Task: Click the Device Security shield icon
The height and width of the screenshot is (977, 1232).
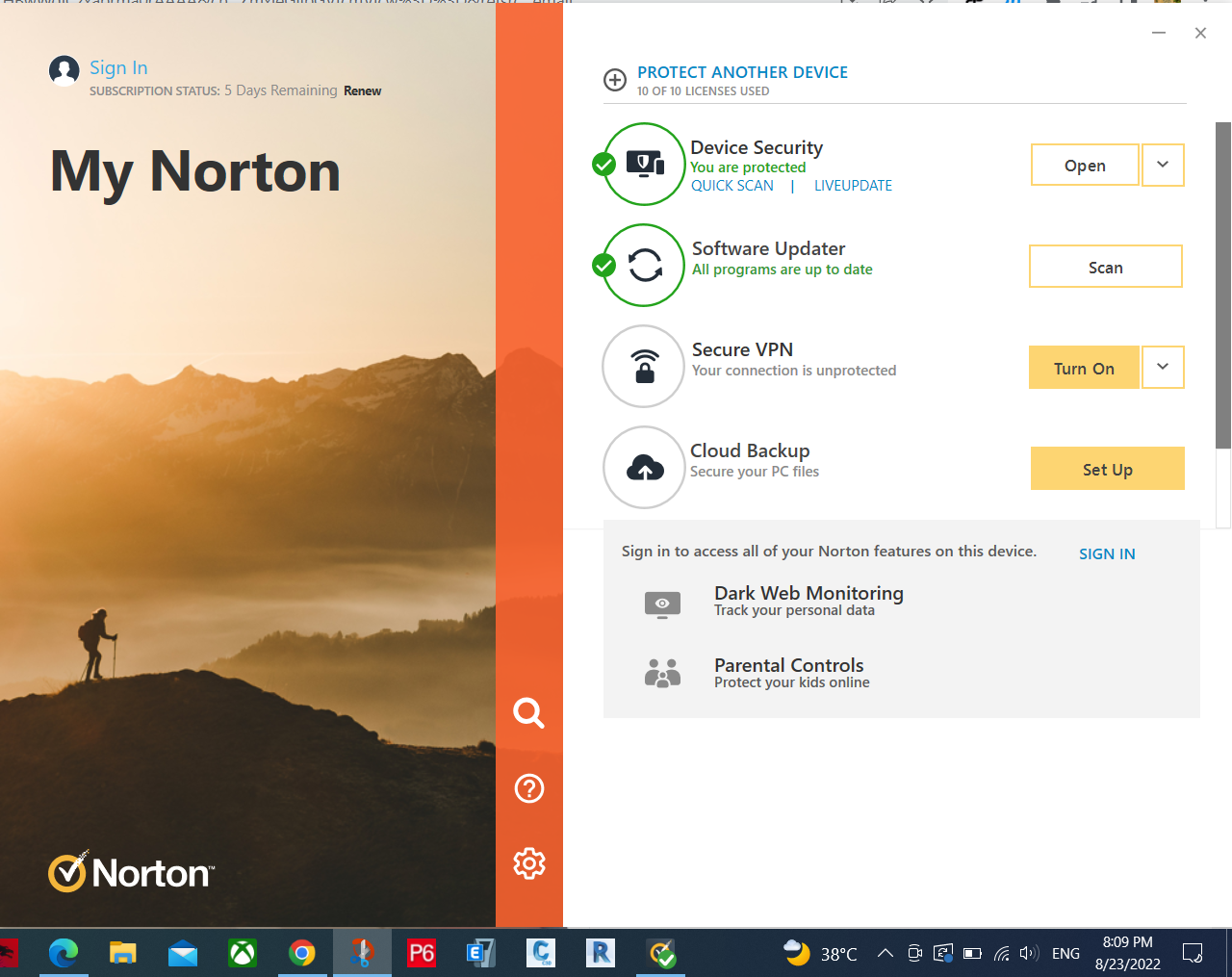Action: tap(645, 164)
